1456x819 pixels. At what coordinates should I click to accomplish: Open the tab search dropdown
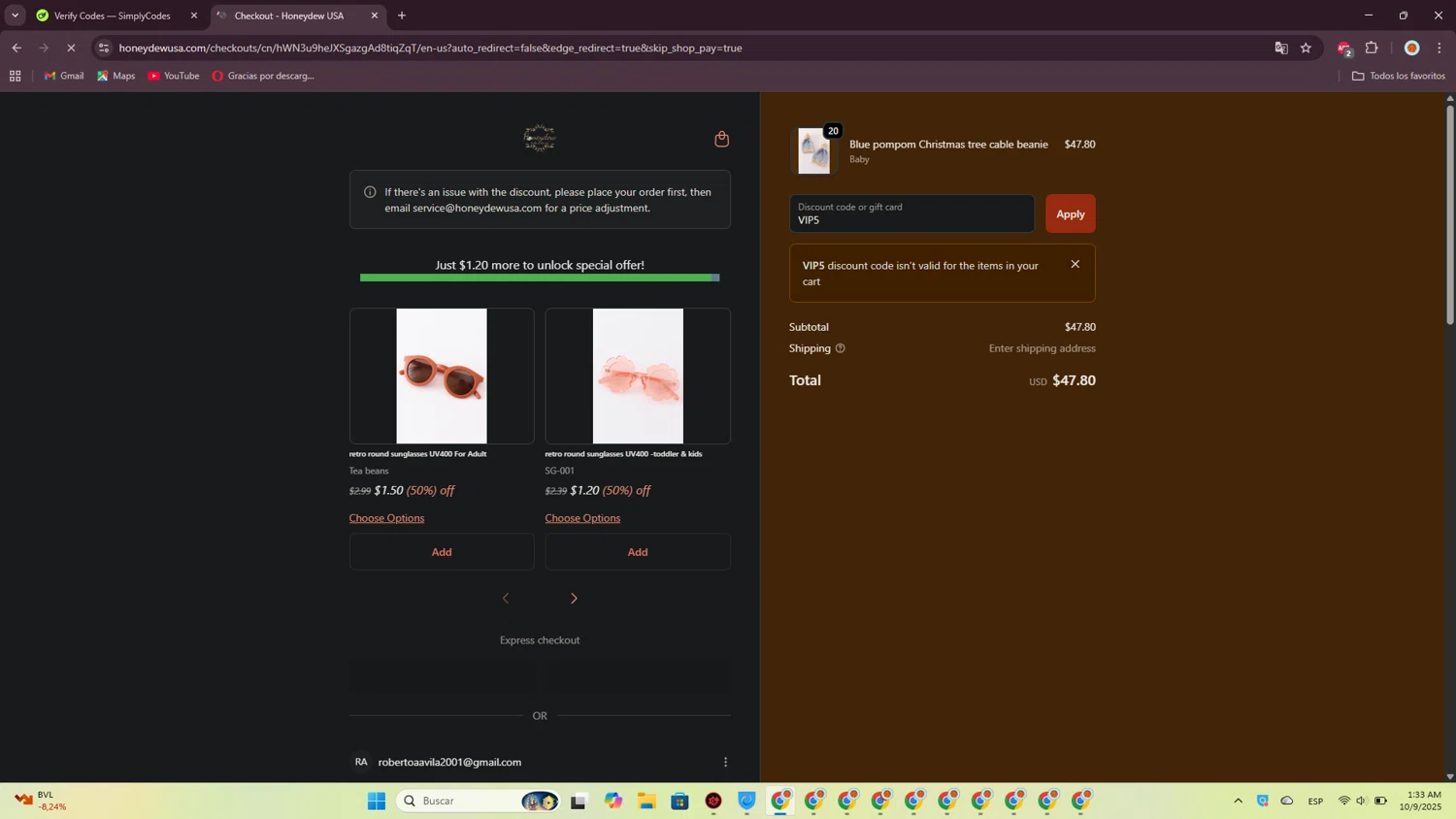pos(15,16)
